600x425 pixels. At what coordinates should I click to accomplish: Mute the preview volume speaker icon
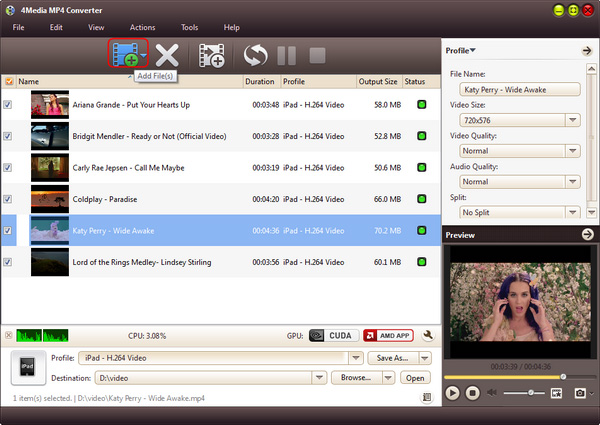pos(492,392)
